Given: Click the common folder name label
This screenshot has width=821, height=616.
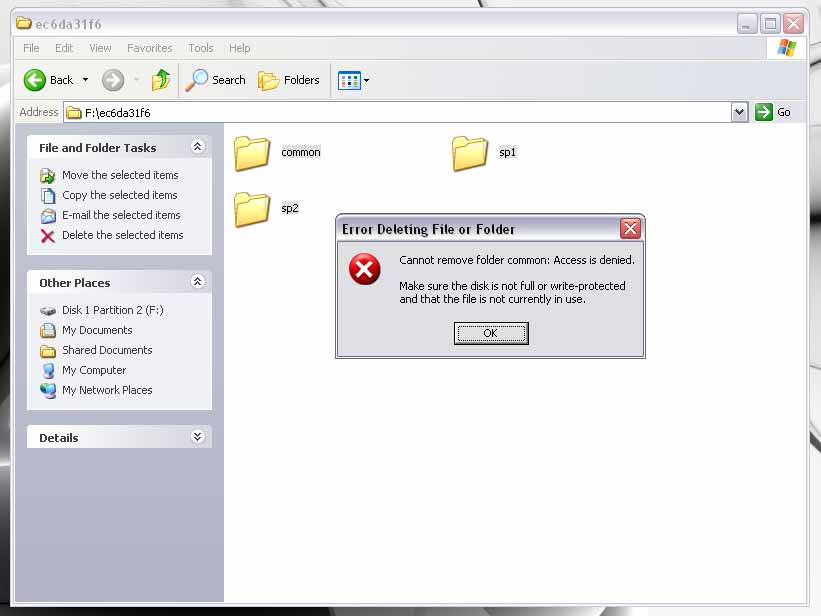Looking at the screenshot, I should point(301,152).
